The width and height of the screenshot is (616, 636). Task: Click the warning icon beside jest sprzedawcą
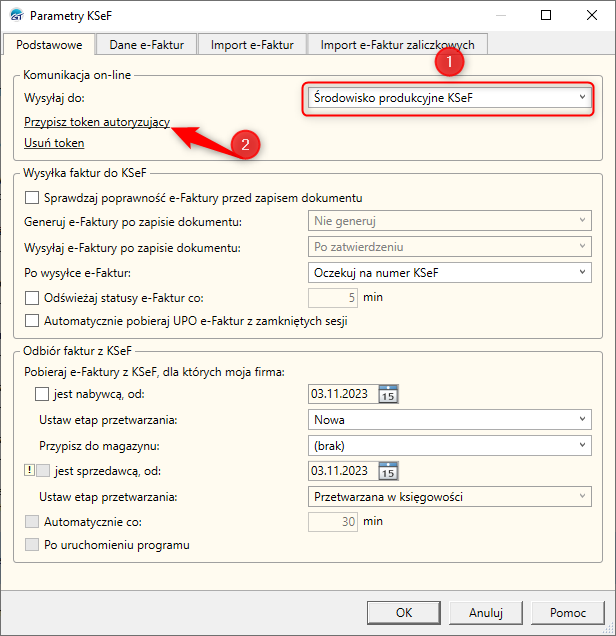click(x=28, y=470)
